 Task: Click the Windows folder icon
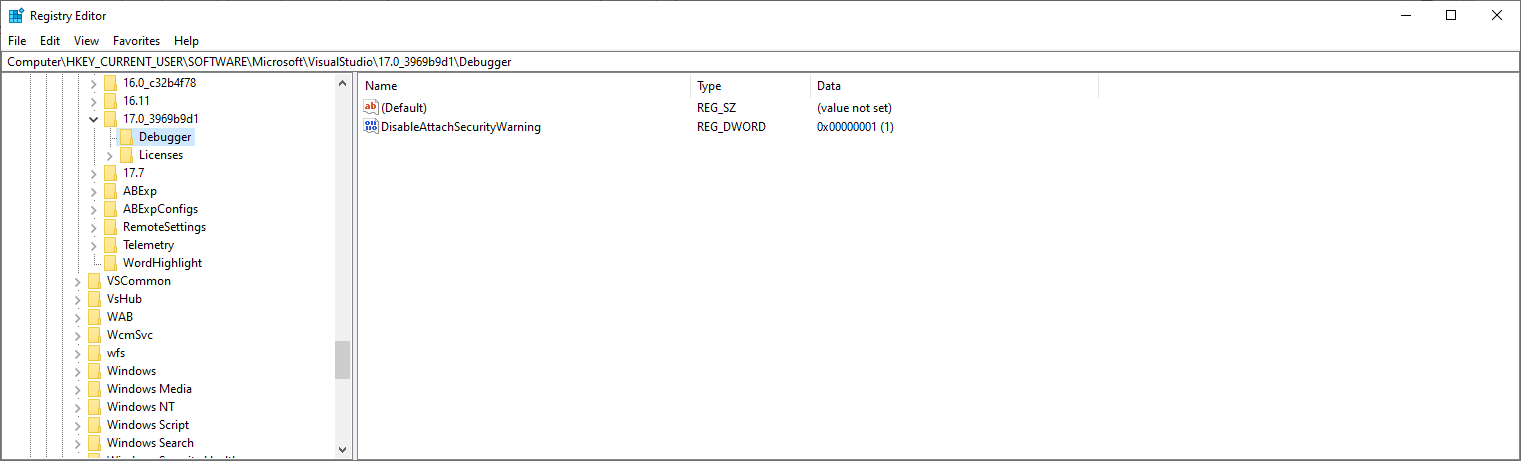click(94, 371)
